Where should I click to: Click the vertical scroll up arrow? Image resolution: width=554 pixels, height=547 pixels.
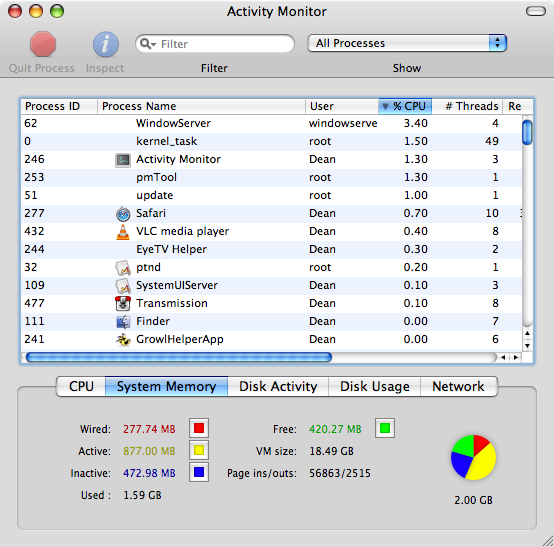527,333
